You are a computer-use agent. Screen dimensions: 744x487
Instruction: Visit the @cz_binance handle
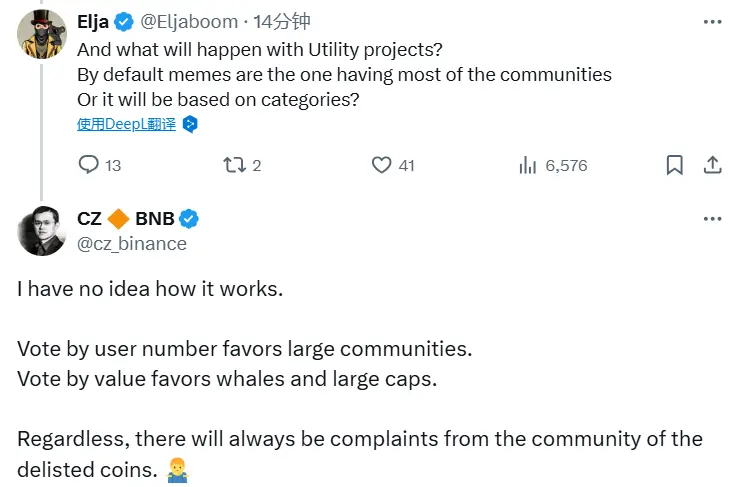(131, 243)
